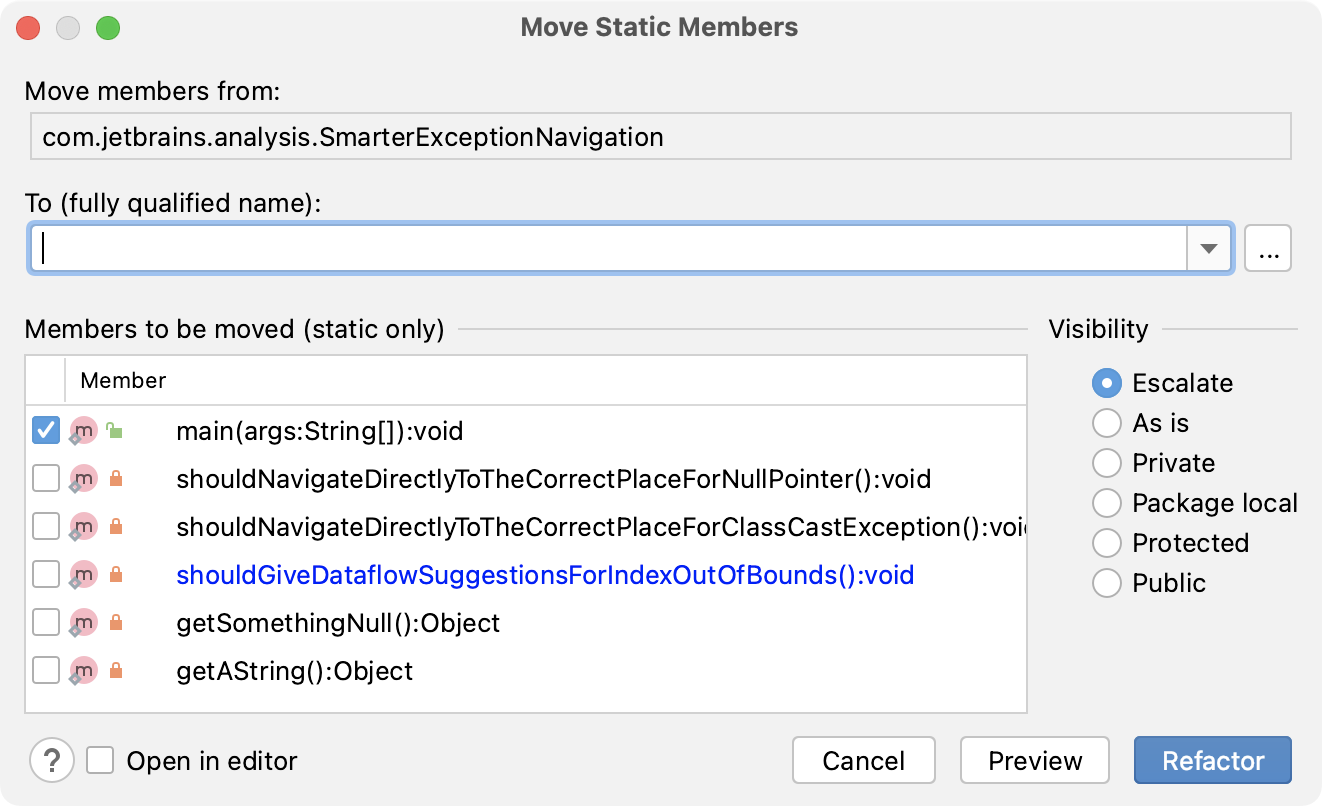Click method icon for shouldGiveDataflowSuggestionsForIndexOutOfBounds
The image size is (1322, 806).
[x=83, y=575]
